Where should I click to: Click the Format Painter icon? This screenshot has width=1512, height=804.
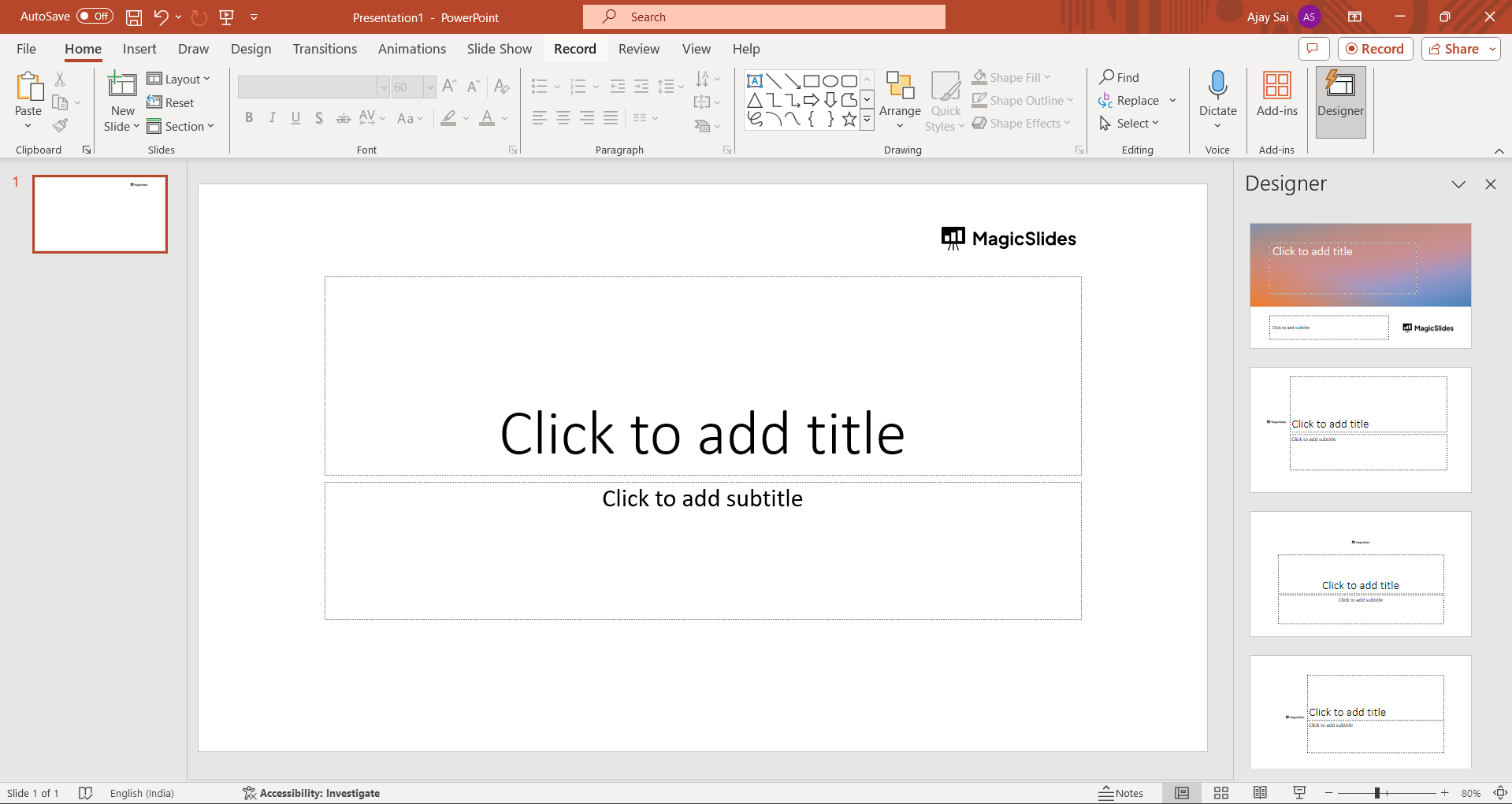click(x=60, y=125)
